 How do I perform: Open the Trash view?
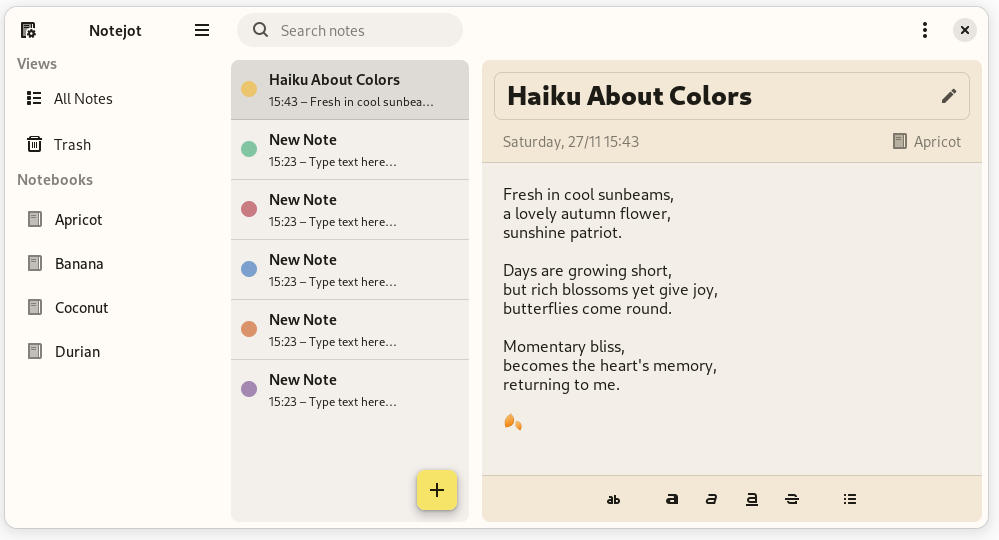click(x=72, y=144)
